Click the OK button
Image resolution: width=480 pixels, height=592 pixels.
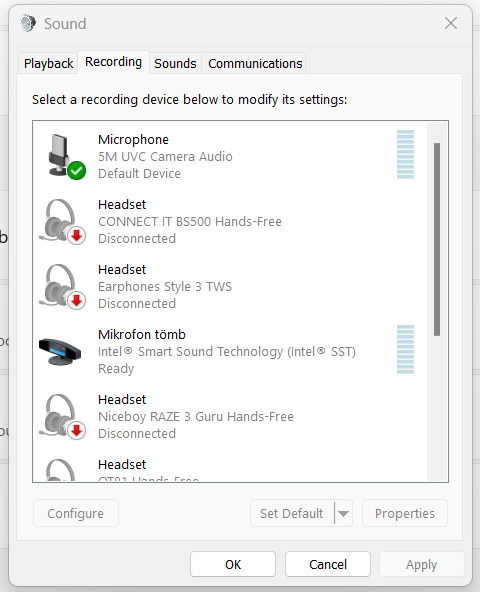(x=233, y=564)
